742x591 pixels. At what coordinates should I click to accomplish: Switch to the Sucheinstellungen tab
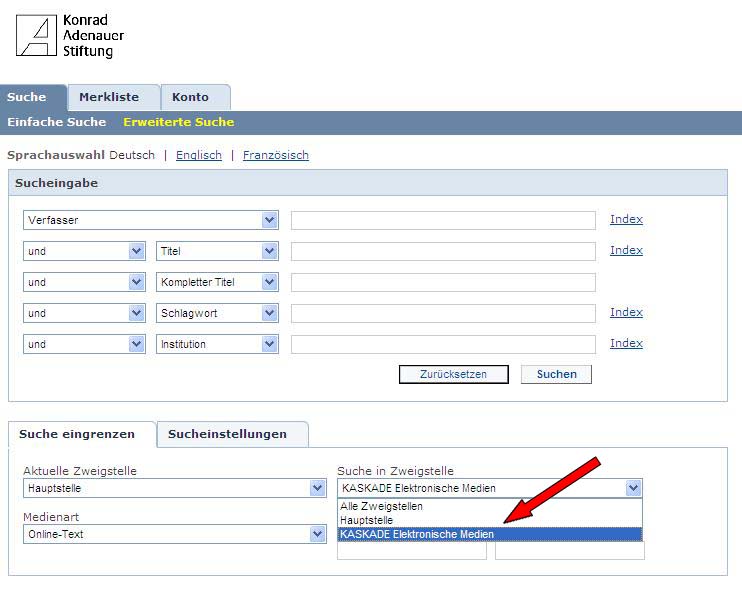click(x=227, y=434)
